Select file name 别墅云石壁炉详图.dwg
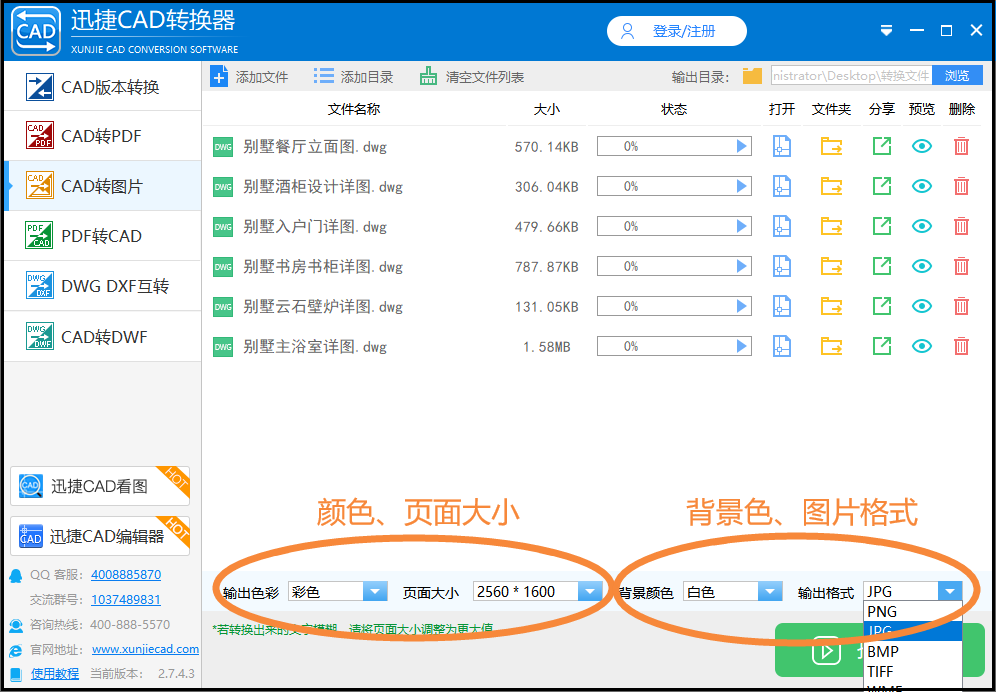996x692 pixels. pyautogui.click(x=323, y=307)
